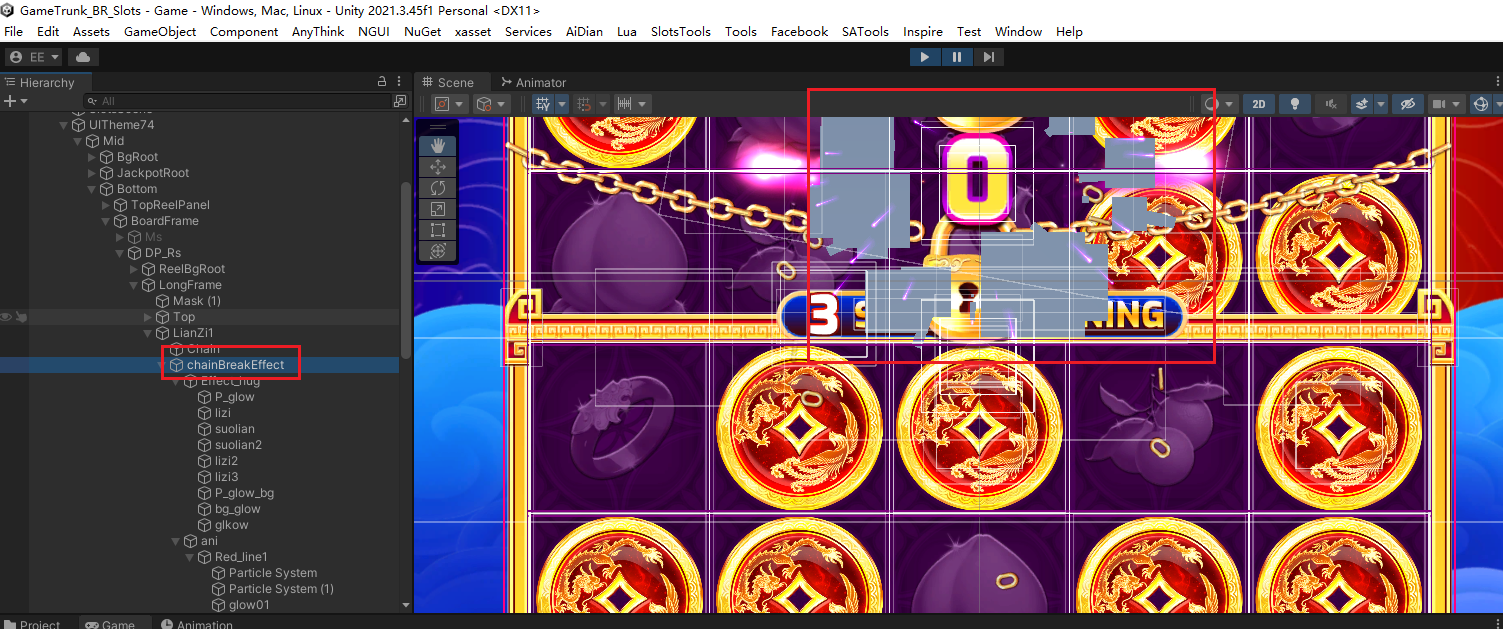Viewport: 1503px width, 629px height.
Task: Click the Step frame button
Action: coord(988,57)
